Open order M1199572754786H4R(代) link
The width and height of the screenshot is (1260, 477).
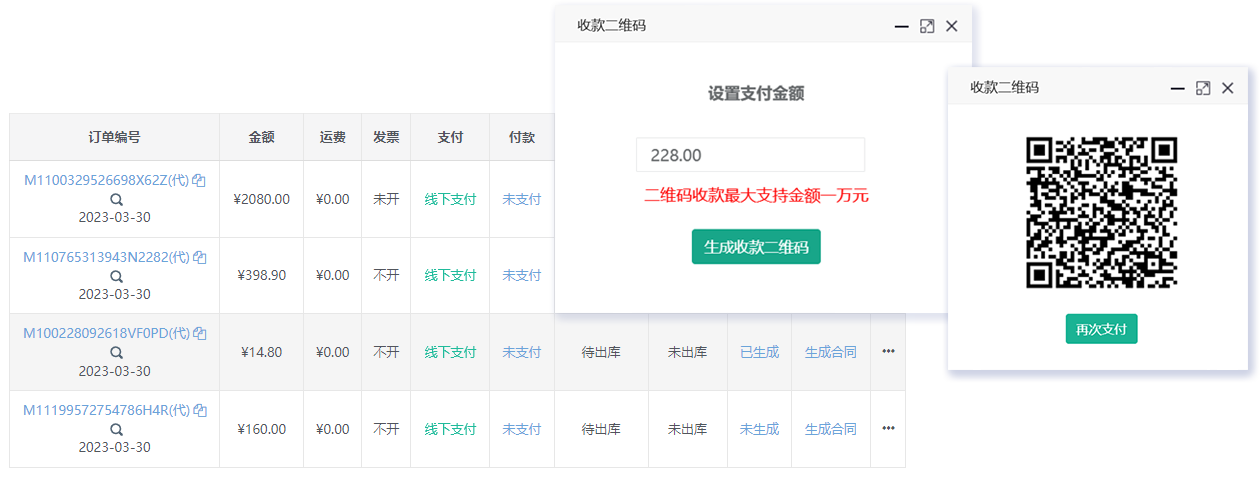(107, 411)
